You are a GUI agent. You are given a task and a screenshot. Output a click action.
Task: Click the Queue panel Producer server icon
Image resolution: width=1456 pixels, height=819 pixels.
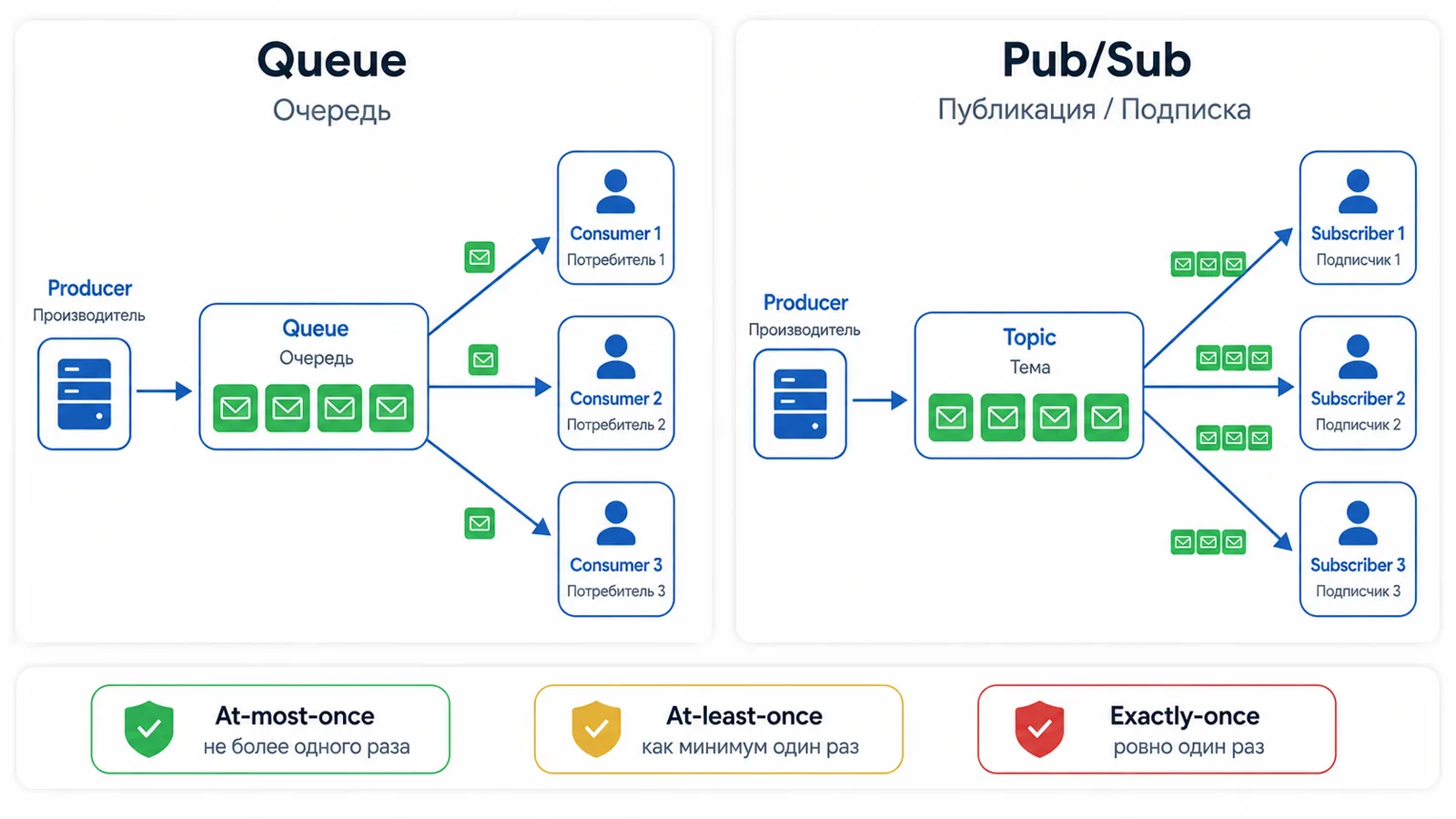tap(85, 394)
